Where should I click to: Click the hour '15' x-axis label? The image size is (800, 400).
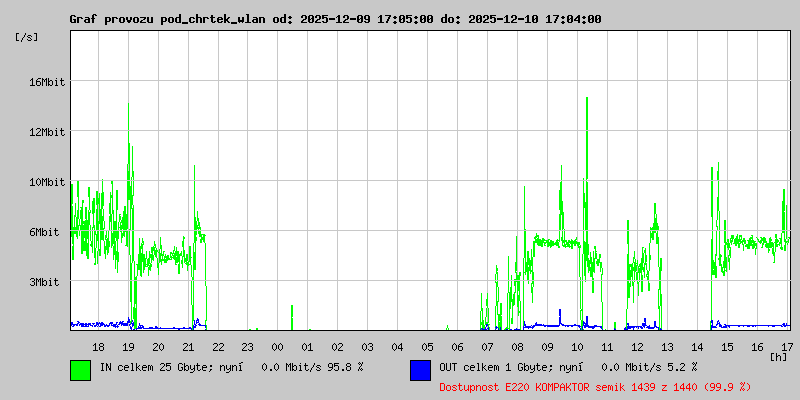point(727,347)
